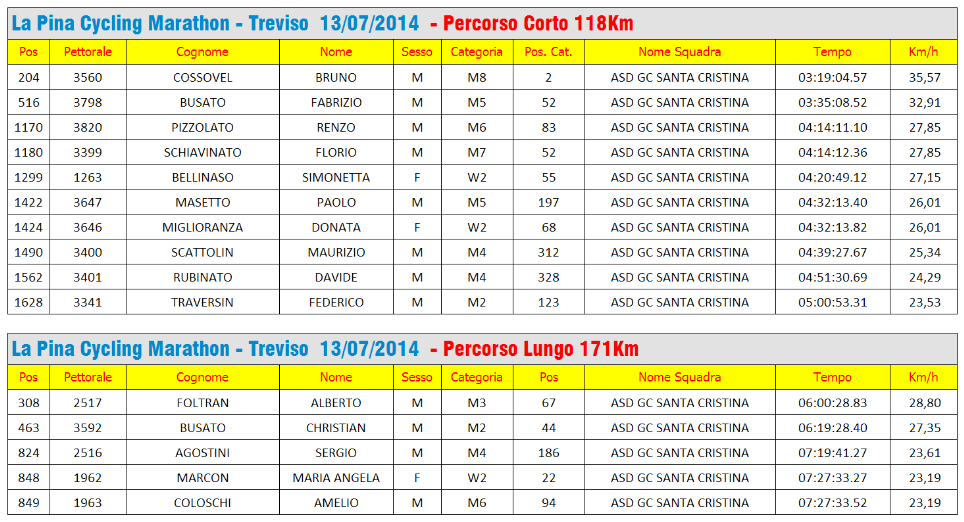Viewport: 964px width, 522px height.
Task: Click position cell 1170
Action: point(28,128)
